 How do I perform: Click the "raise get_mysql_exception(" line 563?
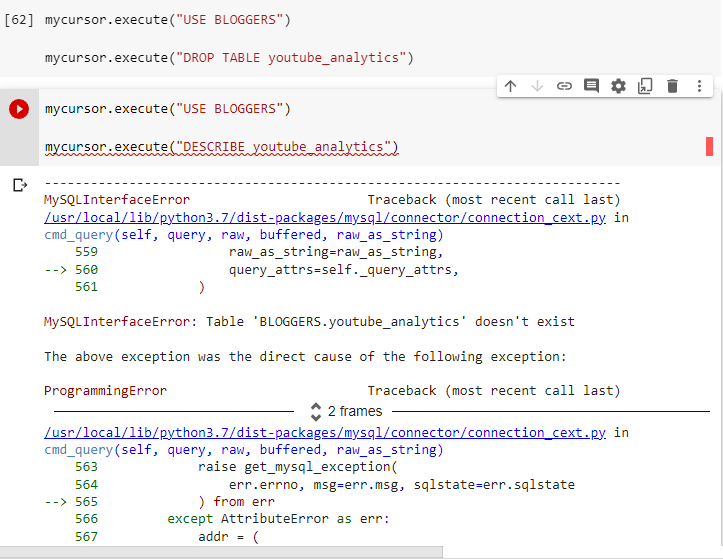click(236, 467)
